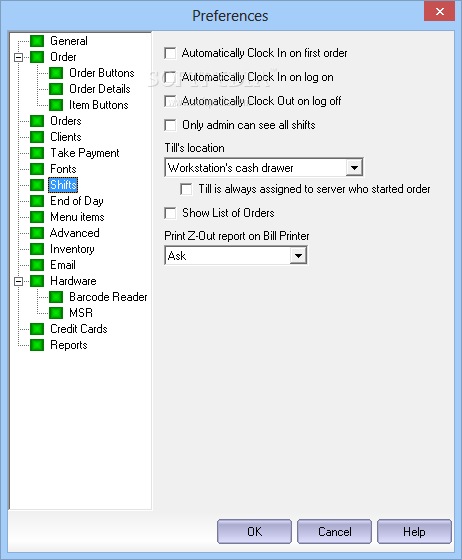
Task: Click the green icon beside Menu items
Action: (37, 217)
